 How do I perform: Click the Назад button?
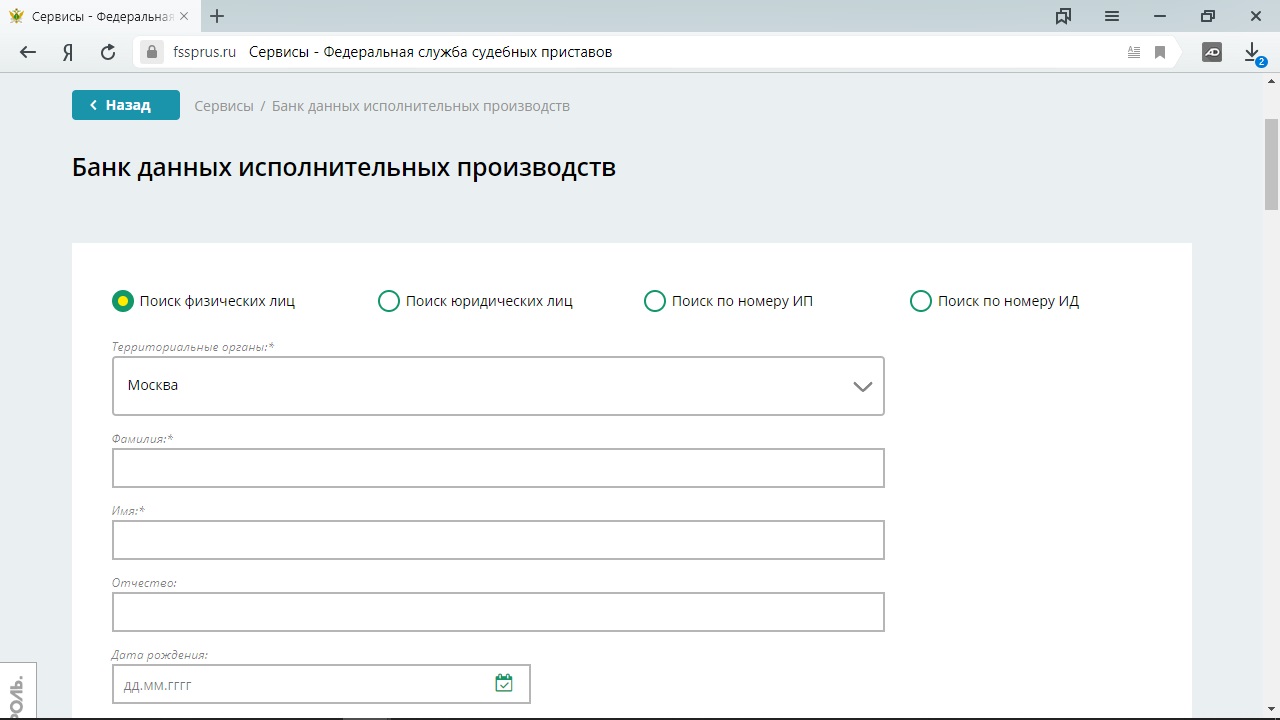(x=126, y=105)
